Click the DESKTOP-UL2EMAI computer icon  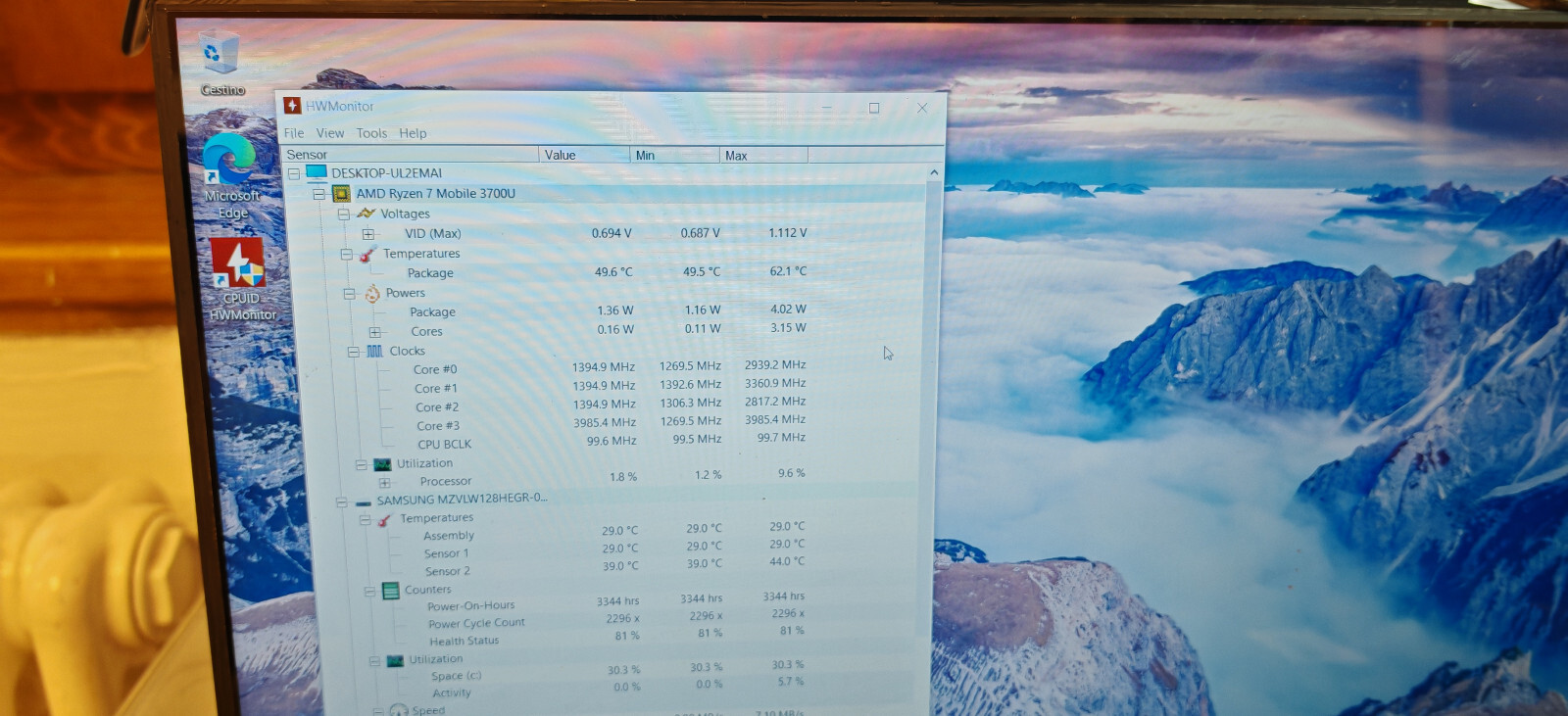[317, 173]
